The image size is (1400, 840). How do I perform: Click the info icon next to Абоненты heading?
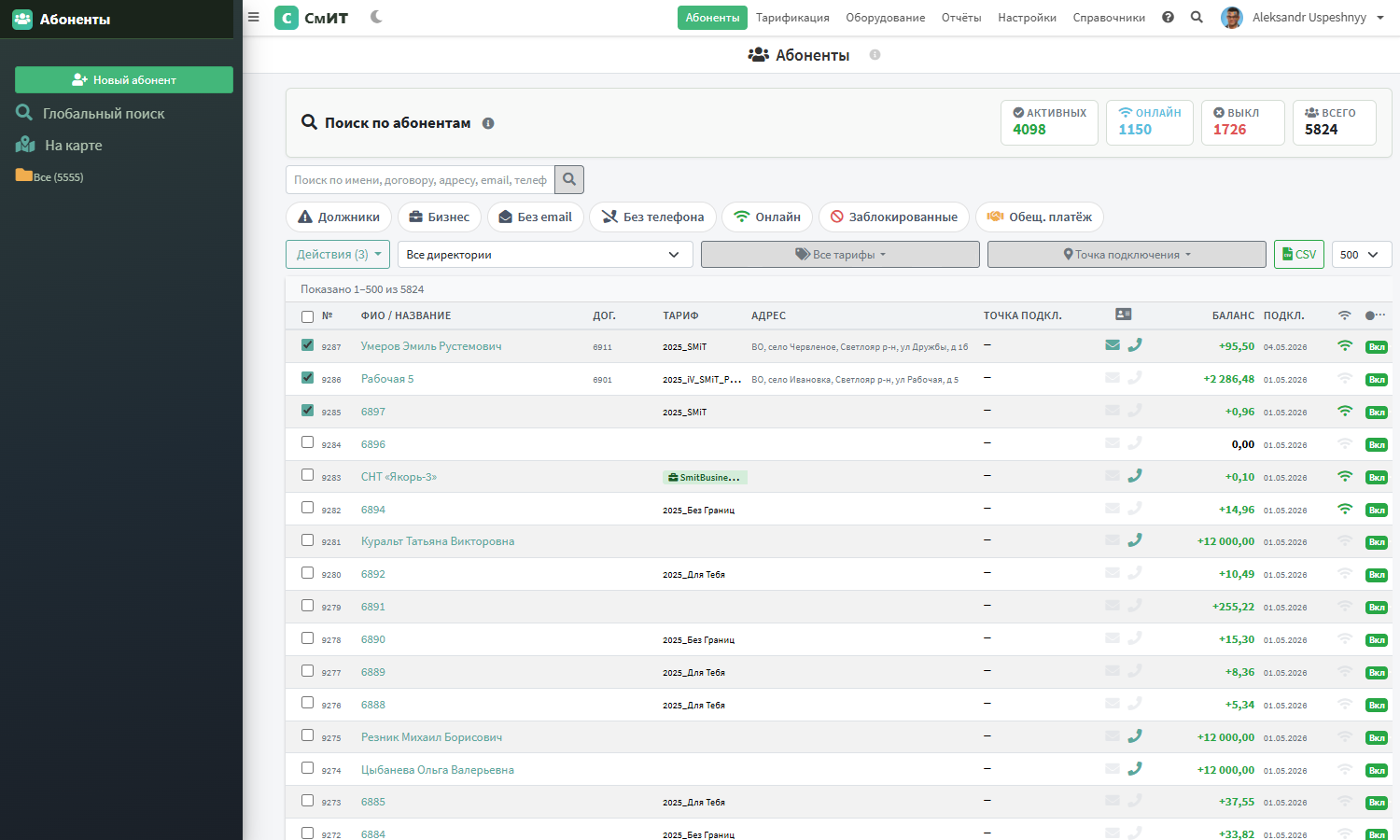pyautogui.click(x=875, y=55)
